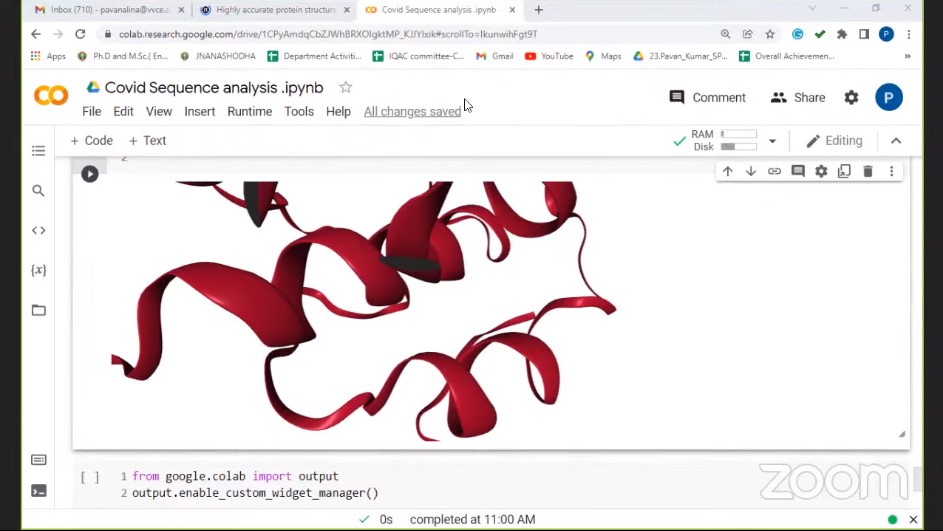
Task: Add a comment to the cell
Action: 798,171
